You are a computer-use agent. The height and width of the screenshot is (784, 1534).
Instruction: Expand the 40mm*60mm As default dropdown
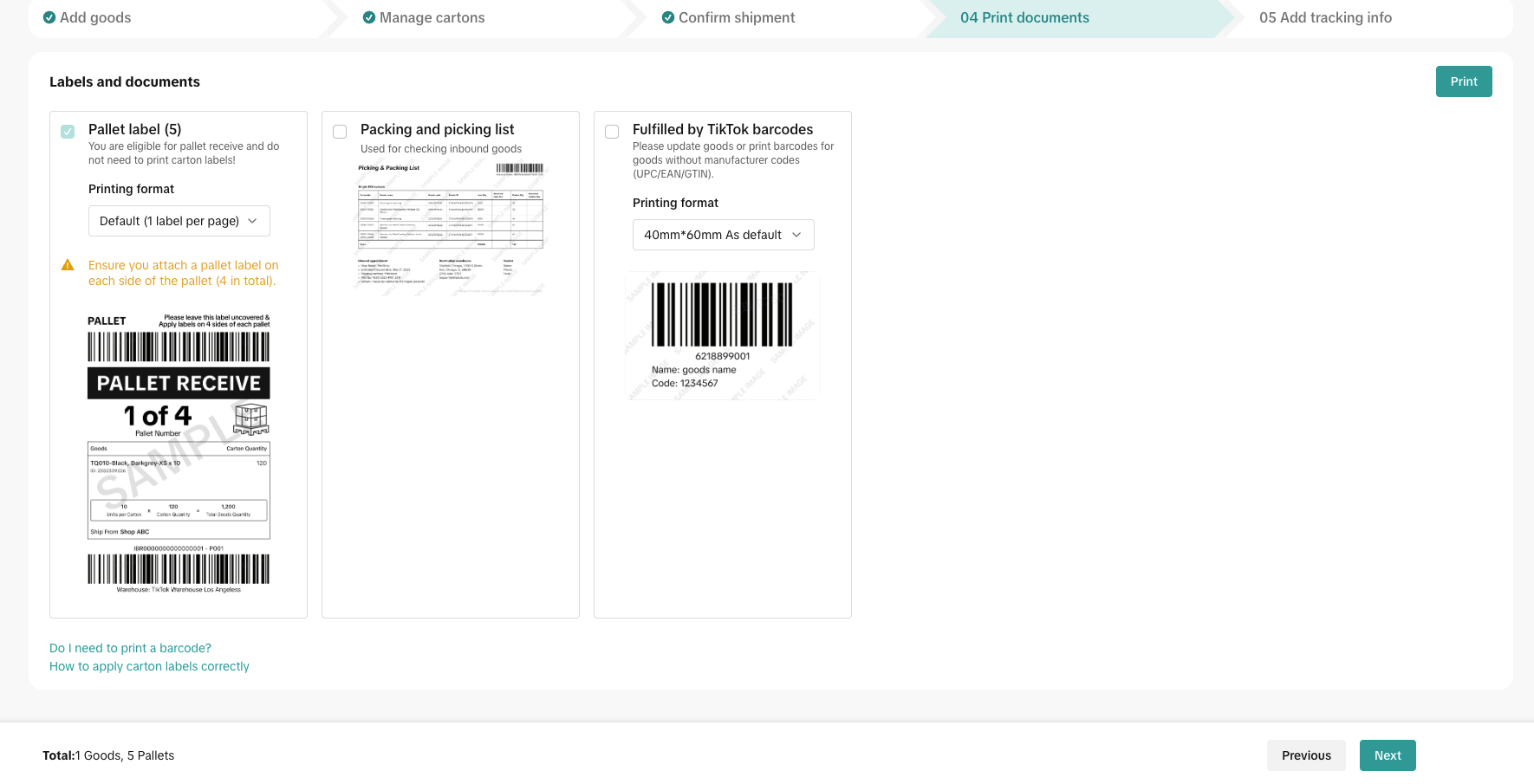[723, 235]
